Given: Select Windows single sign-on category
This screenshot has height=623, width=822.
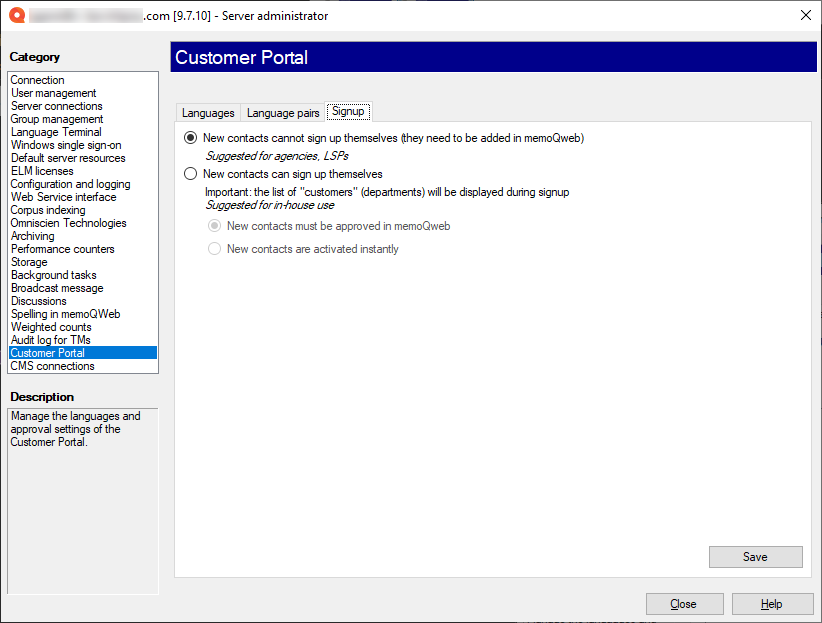Looking at the screenshot, I should [x=66, y=145].
